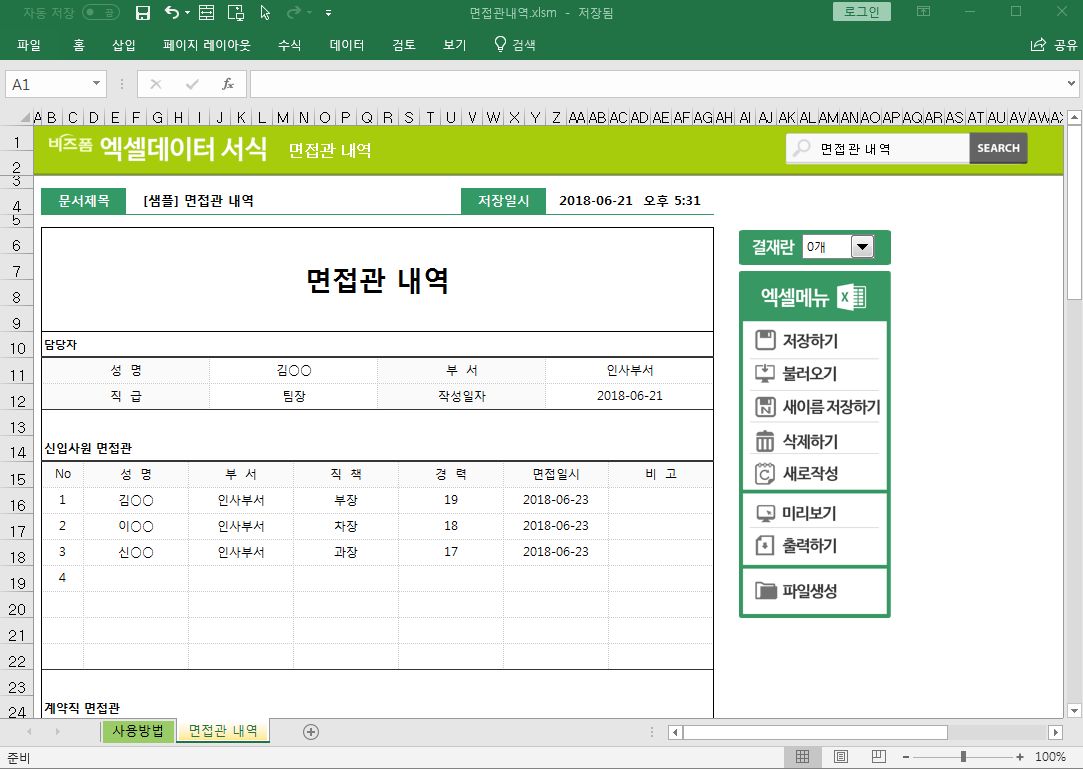Screen dimensions: 1083x769
Task: Click the 공유 share button
Action: coord(1054,45)
